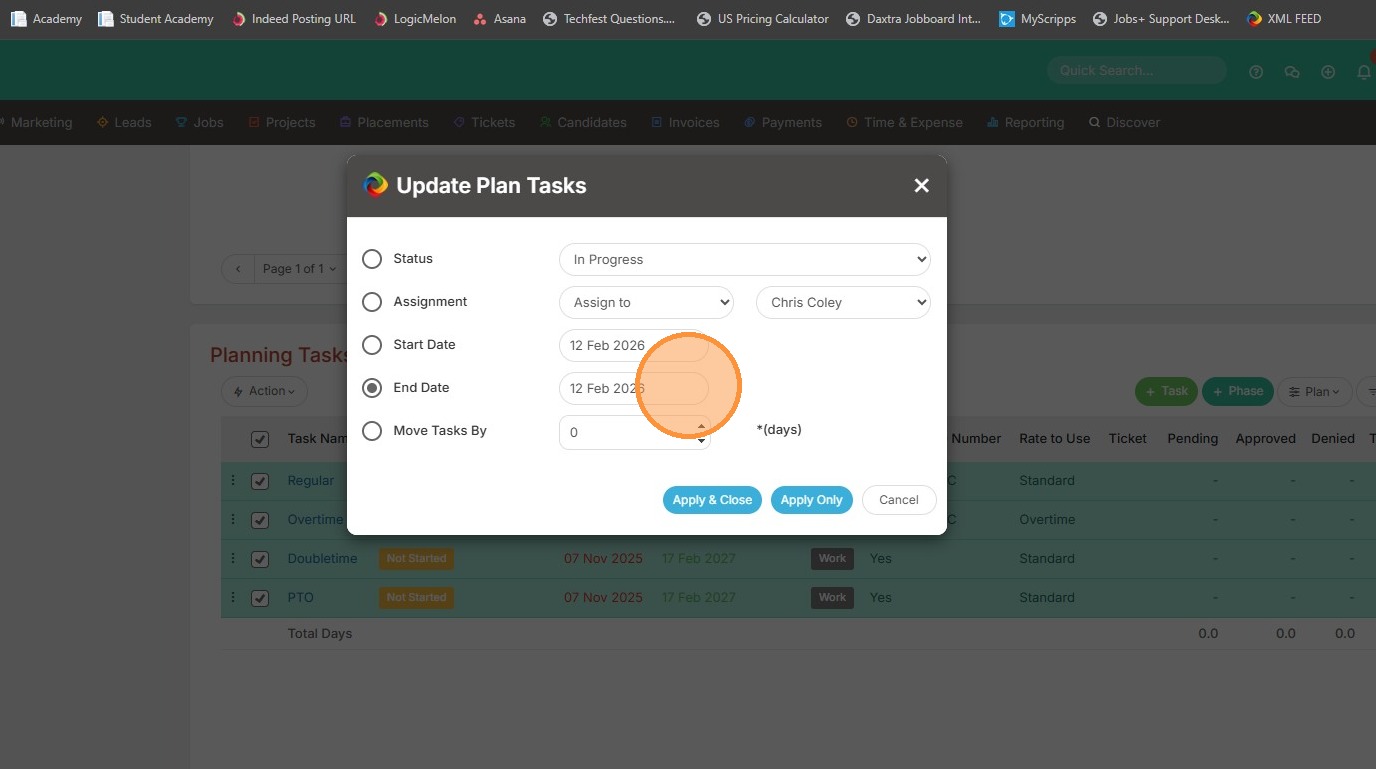
Task: Select the Status radio button
Action: click(x=372, y=259)
